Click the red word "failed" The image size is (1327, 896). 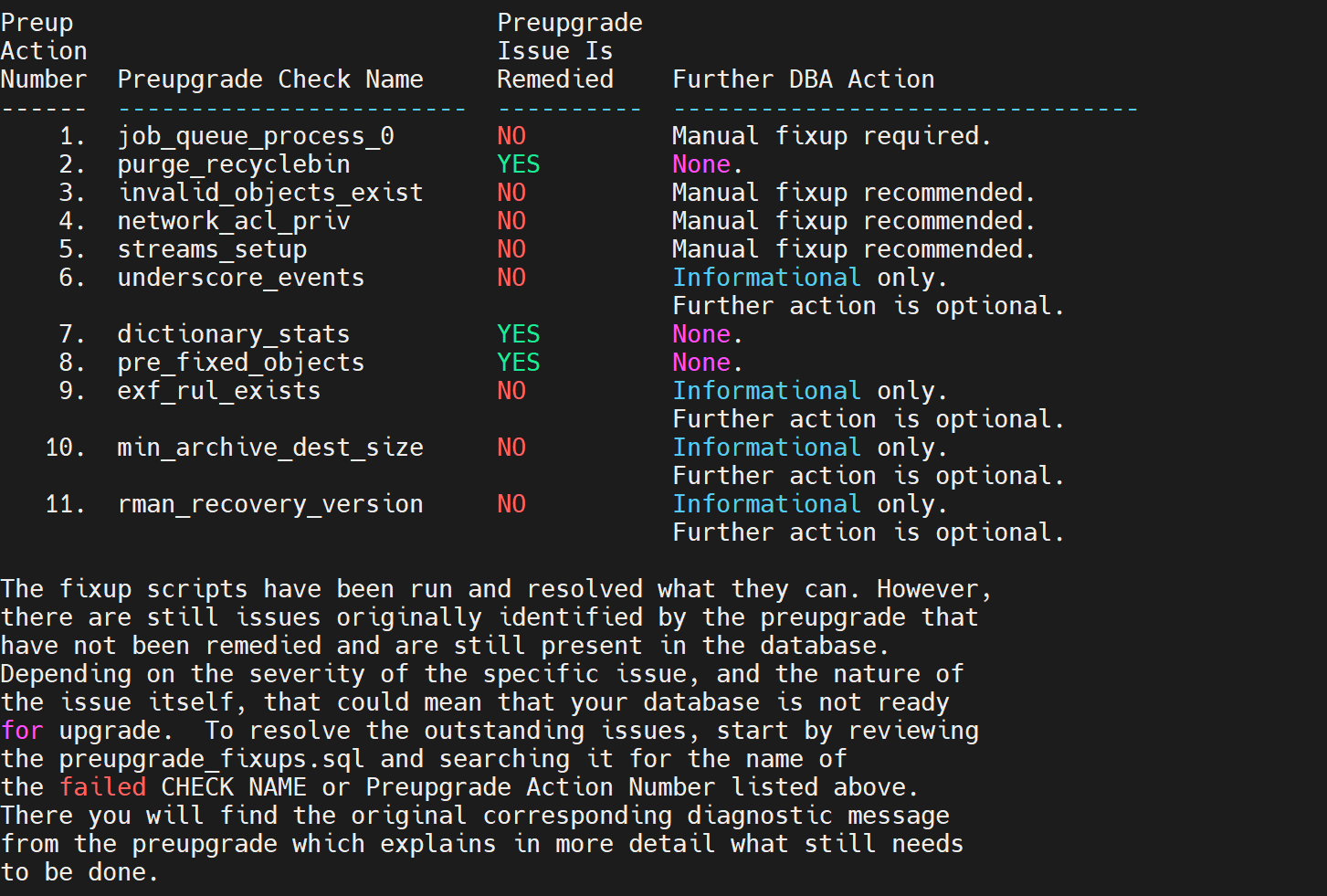(x=103, y=787)
